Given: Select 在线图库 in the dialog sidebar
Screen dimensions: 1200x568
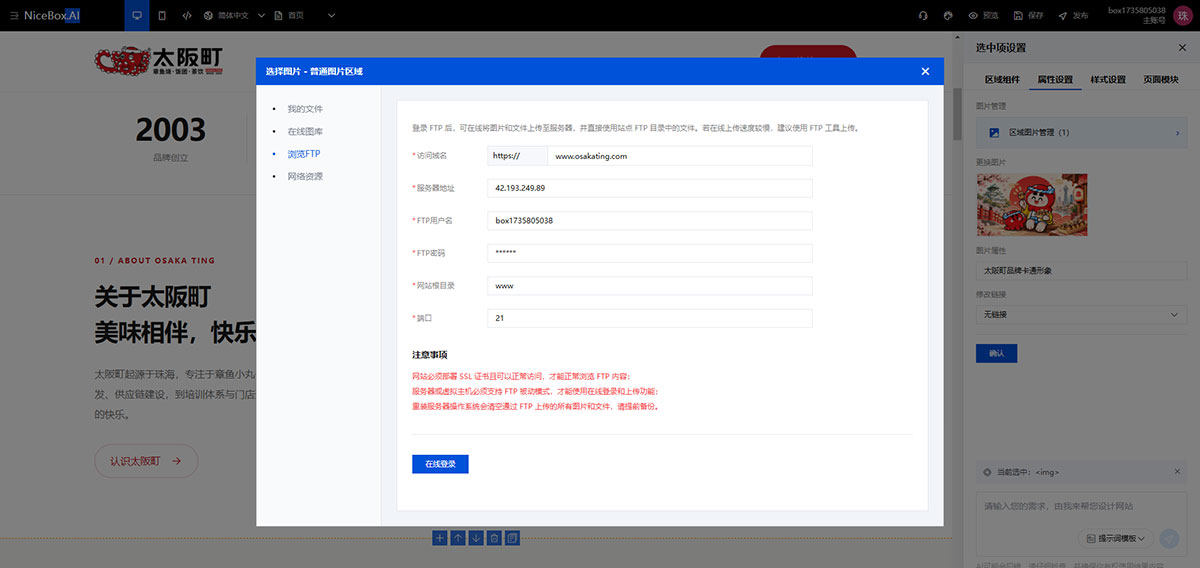Looking at the screenshot, I should pos(305,131).
